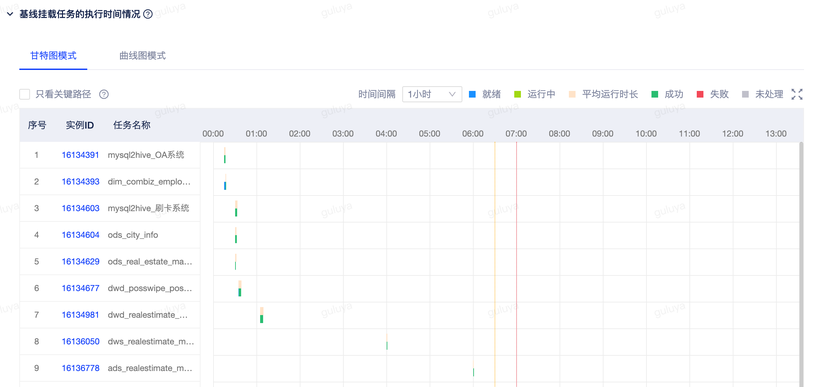Open instance ID 16134604
Image resolution: width=816 pixels, height=387 pixels.
80,235
